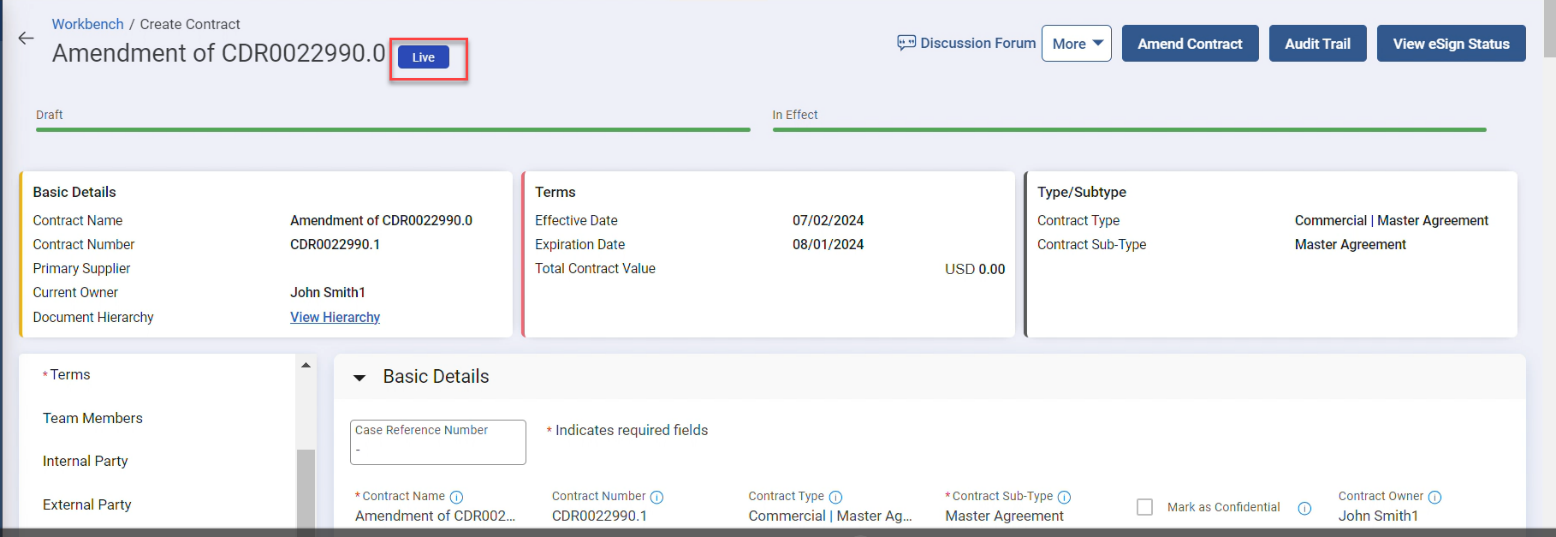Select Terms in the left navigation
Viewport: 1556px width, 537px height.
(x=70, y=374)
